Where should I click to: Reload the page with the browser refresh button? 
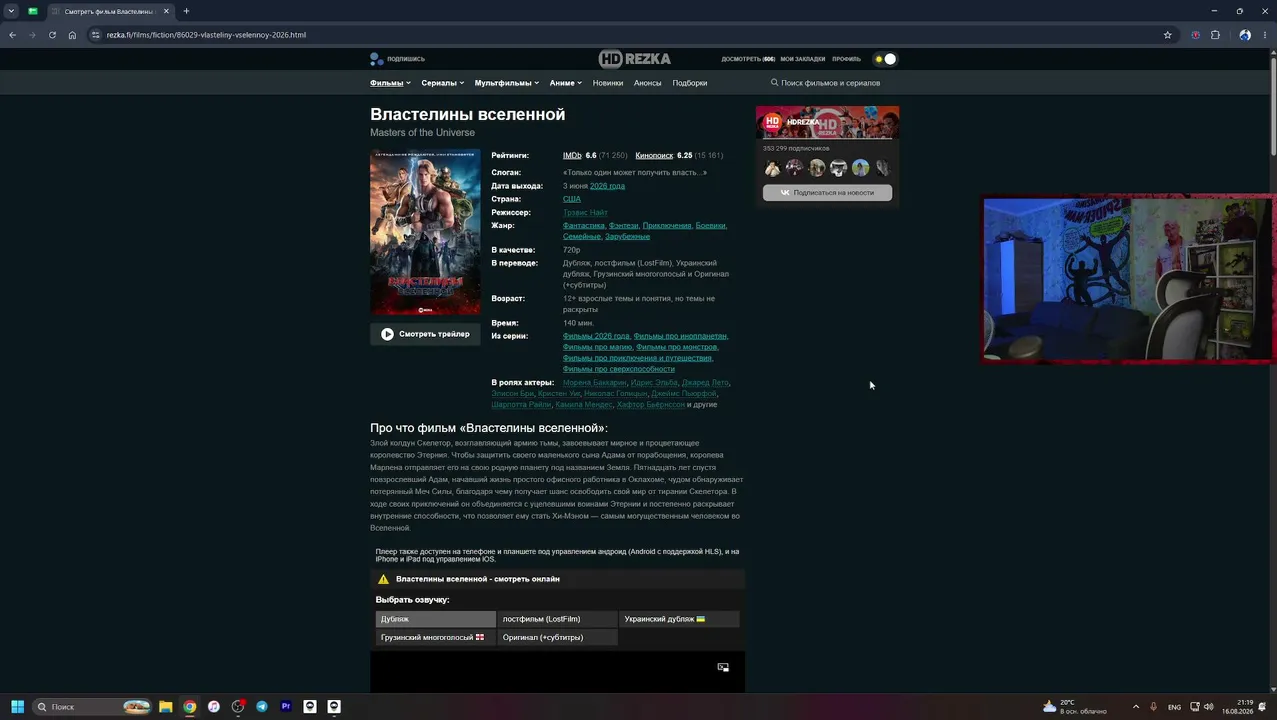[x=52, y=35]
